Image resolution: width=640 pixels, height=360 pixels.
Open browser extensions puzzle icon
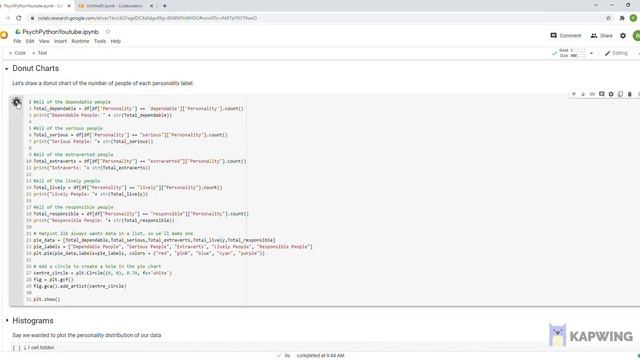(x=622, y=18)
